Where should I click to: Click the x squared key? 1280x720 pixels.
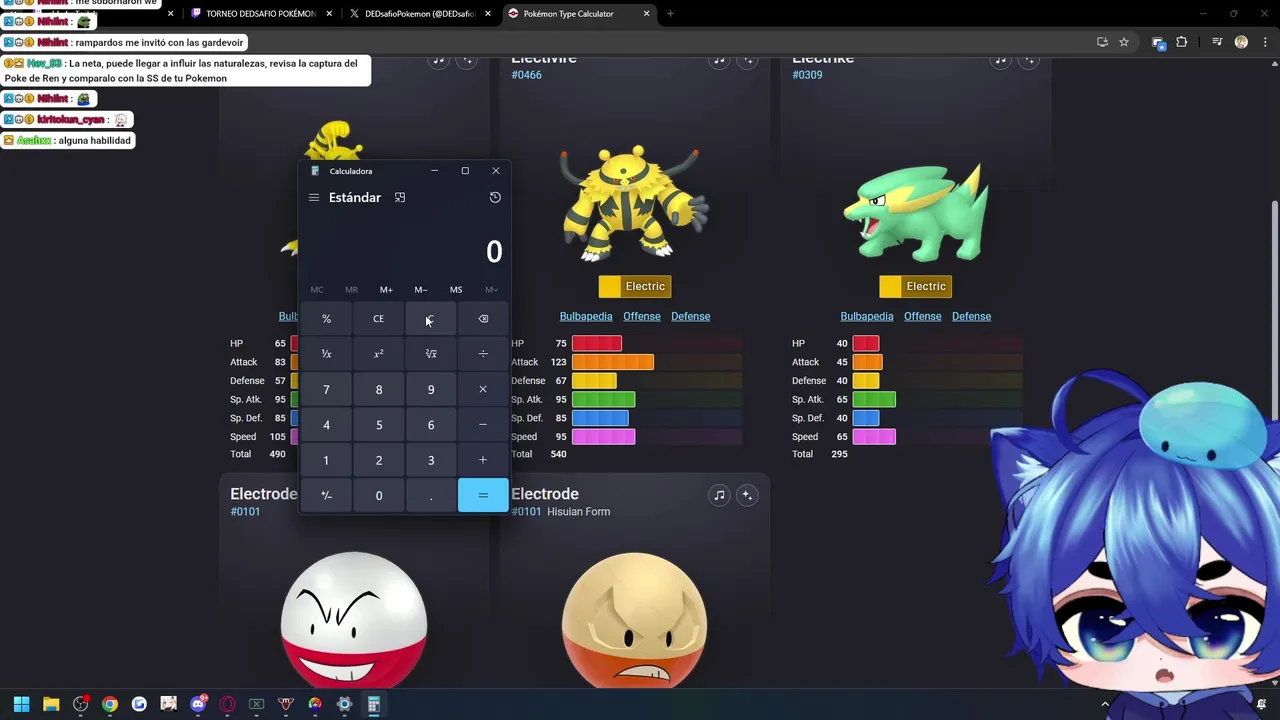click(x=378, y=354)
